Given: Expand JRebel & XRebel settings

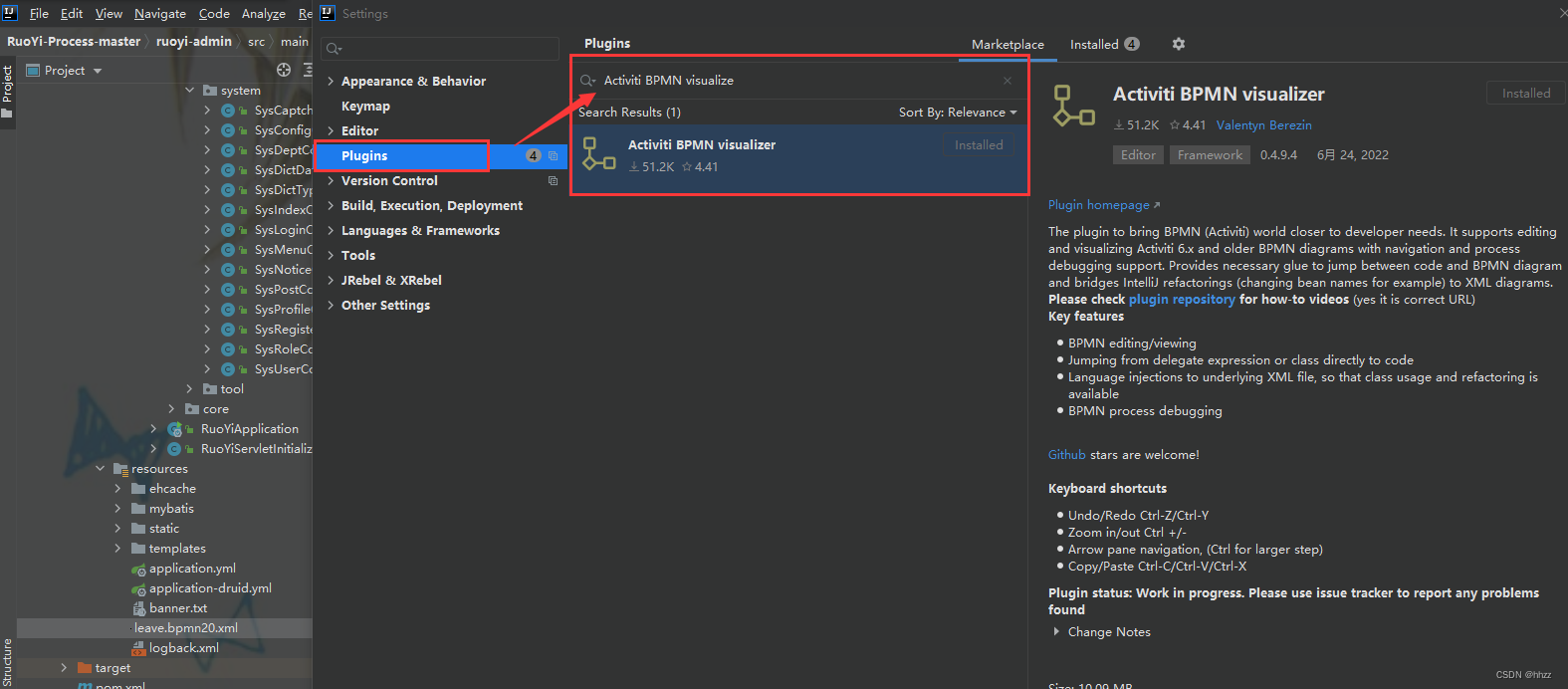Looking at the screenshot, I should click(331, 281).
